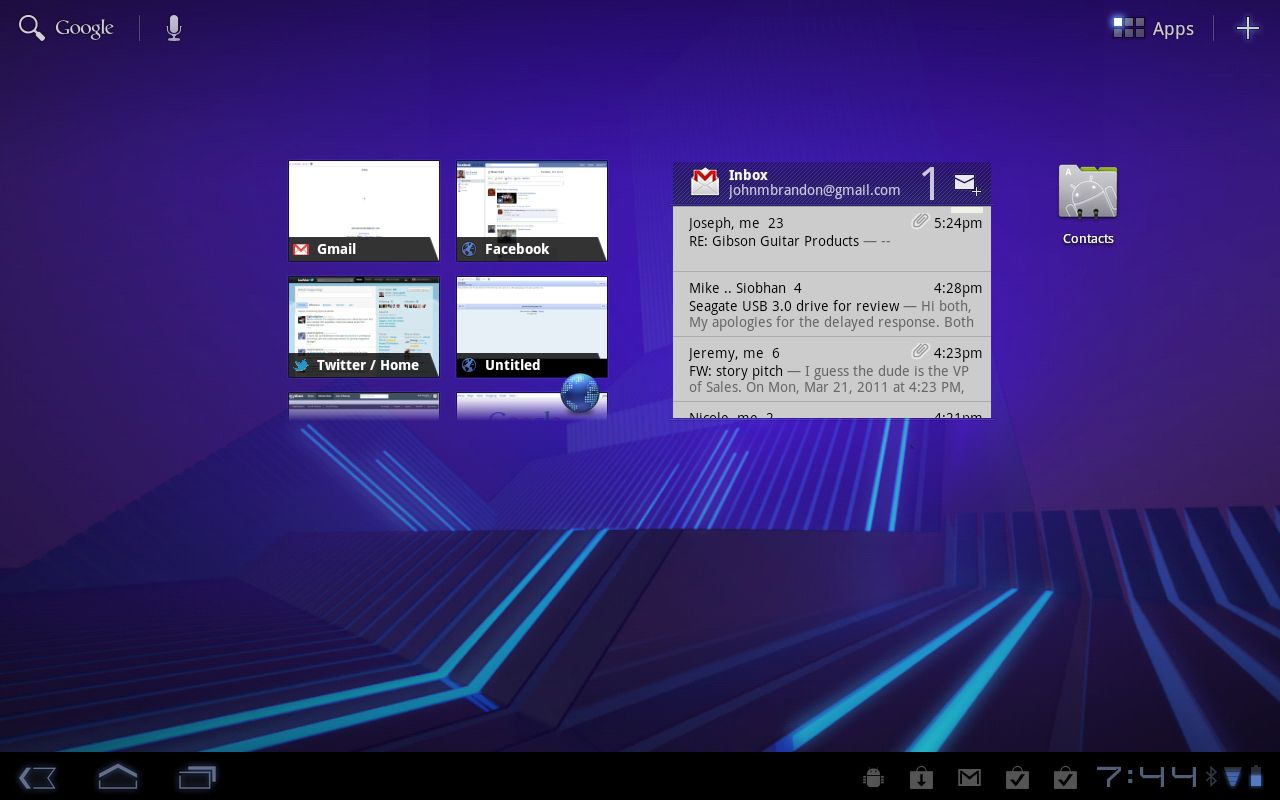
Task: Tap the plus icon to customize home screen
Action: 1247,28
